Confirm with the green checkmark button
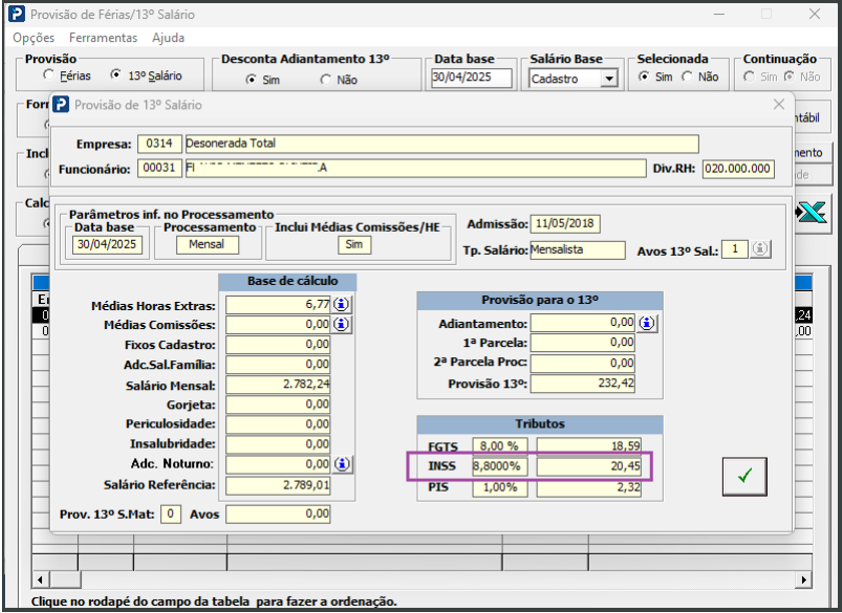The width and height of the screenshot is (842, 613). (x=744, y=476)
